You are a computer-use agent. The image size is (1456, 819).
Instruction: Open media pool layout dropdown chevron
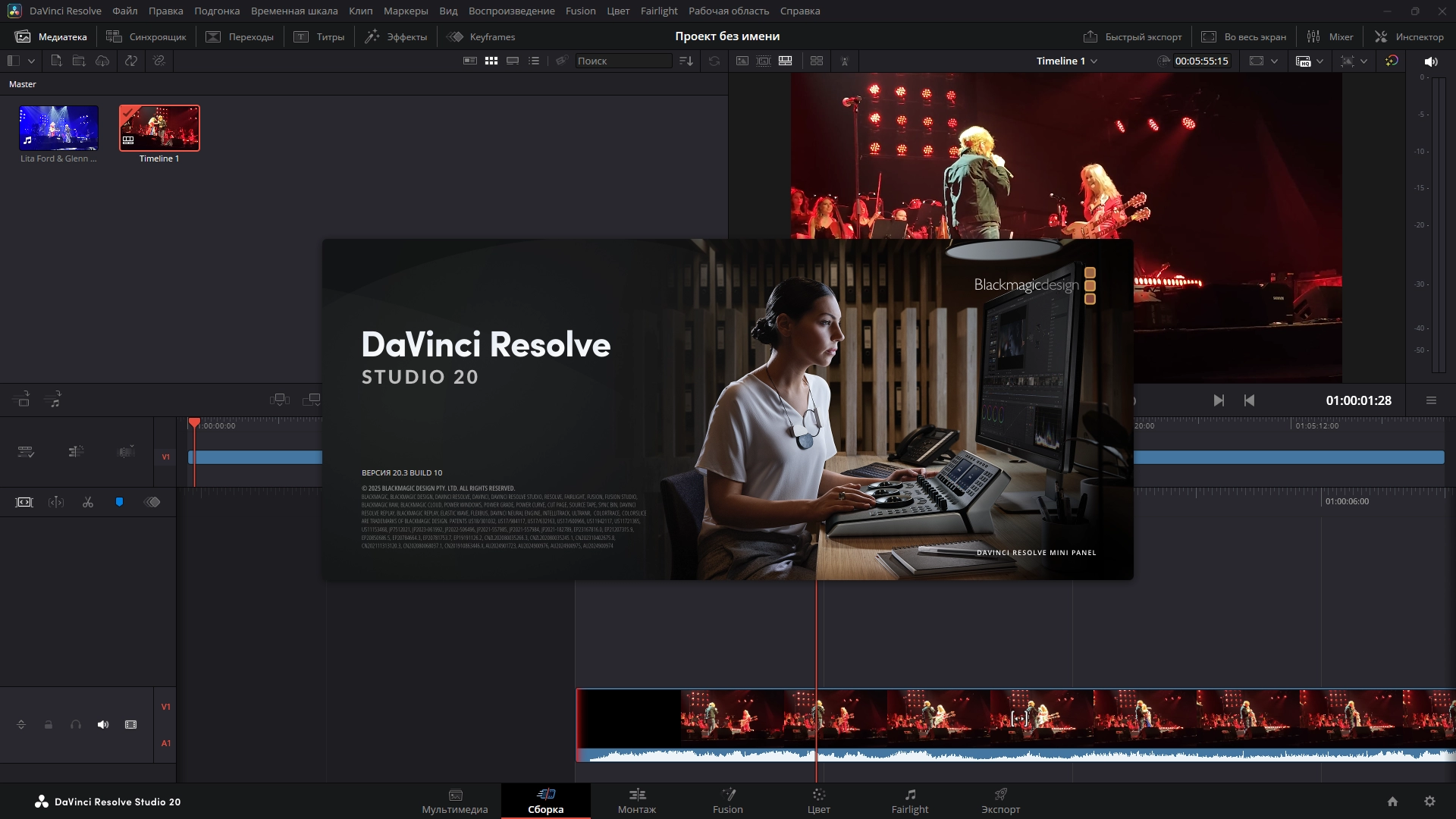[x=31, y=61]
